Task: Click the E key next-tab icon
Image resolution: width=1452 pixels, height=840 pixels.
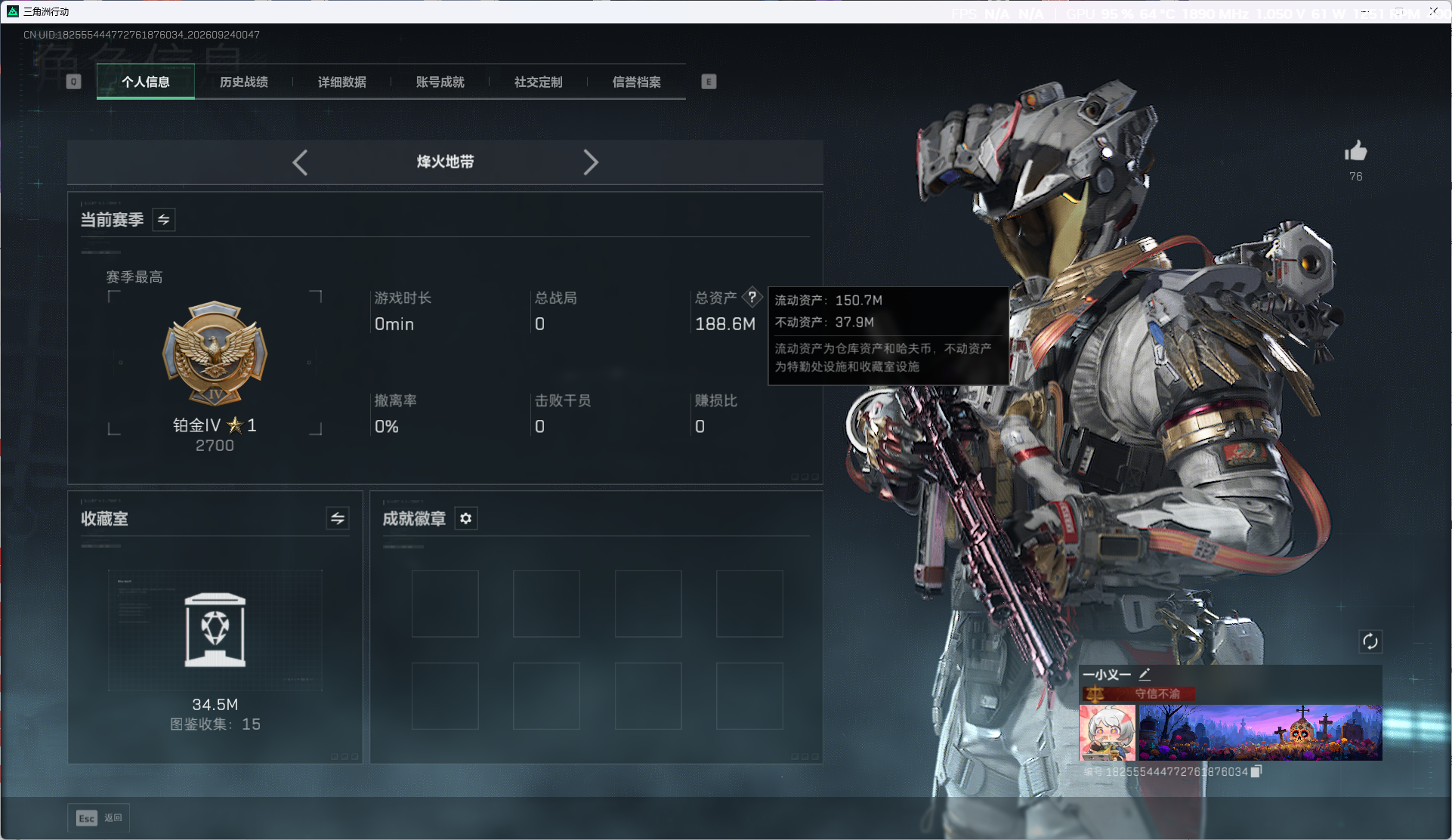Action: 709,82
